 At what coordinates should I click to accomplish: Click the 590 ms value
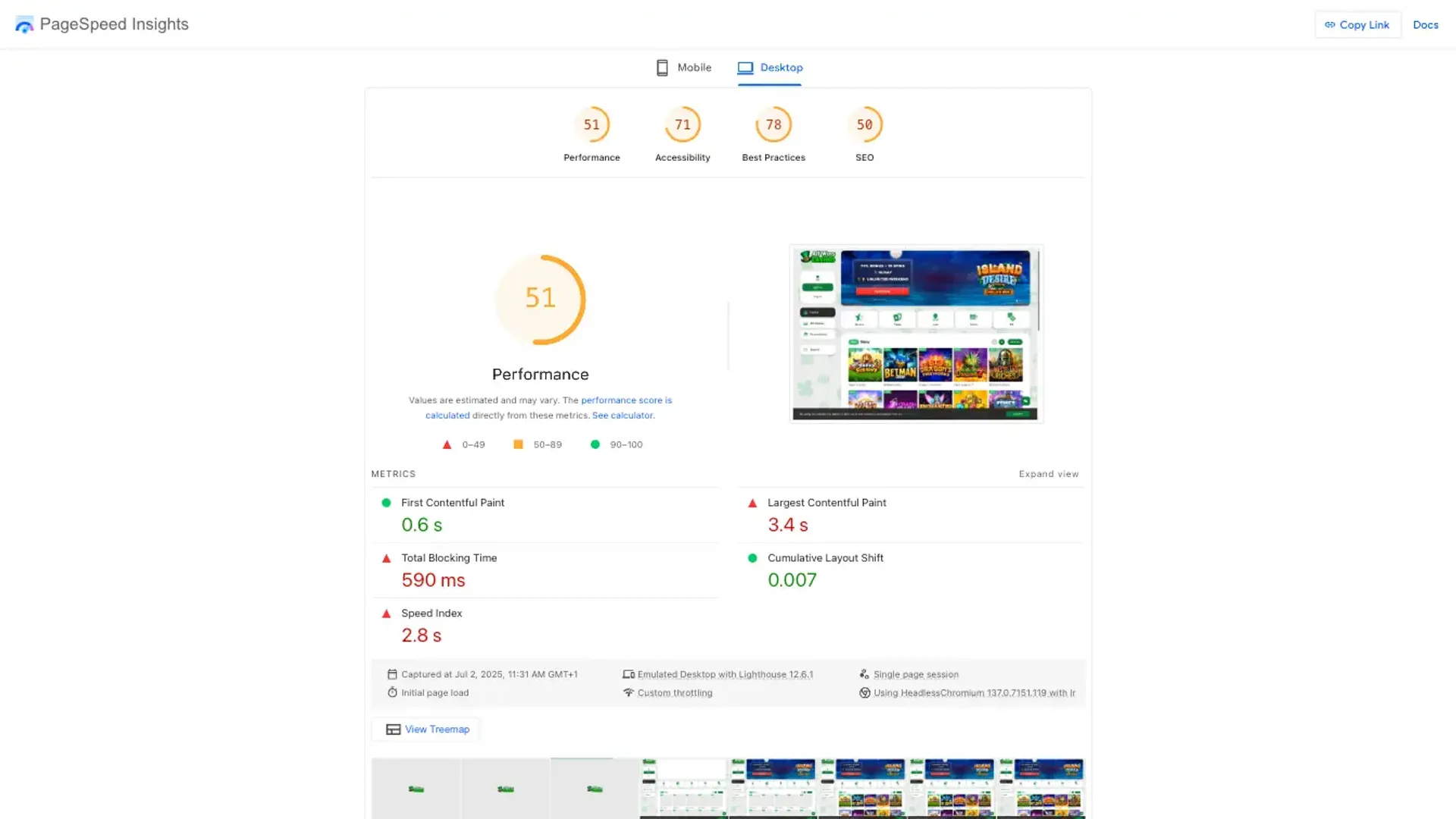[x=433, y=580]
